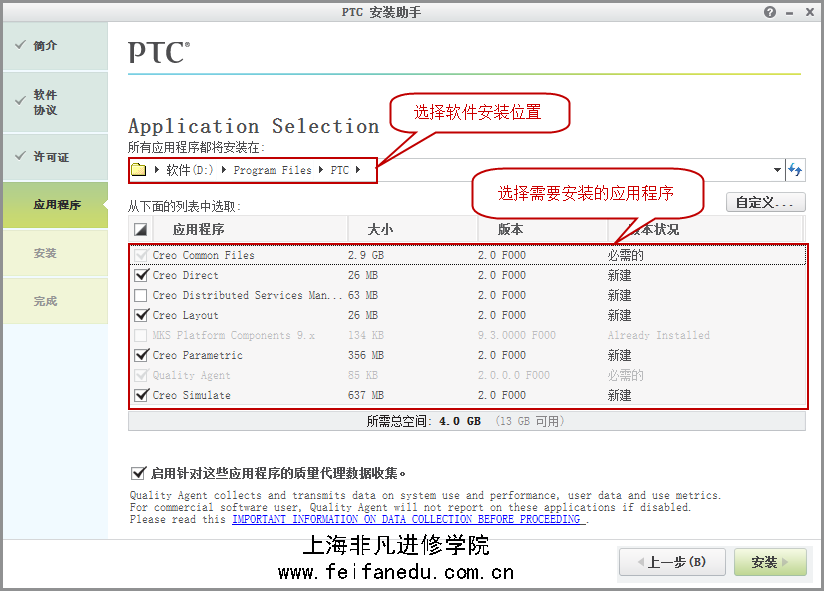Click the 软件(D:) path segment

[190, 170]
